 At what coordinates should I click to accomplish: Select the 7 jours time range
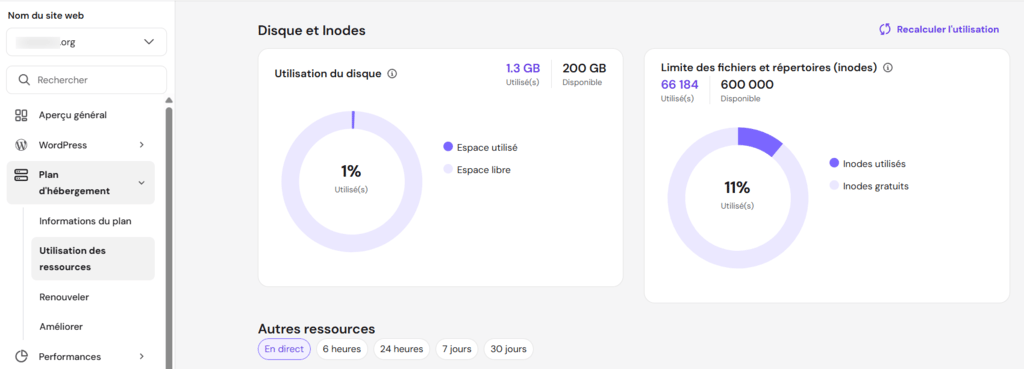456,349
